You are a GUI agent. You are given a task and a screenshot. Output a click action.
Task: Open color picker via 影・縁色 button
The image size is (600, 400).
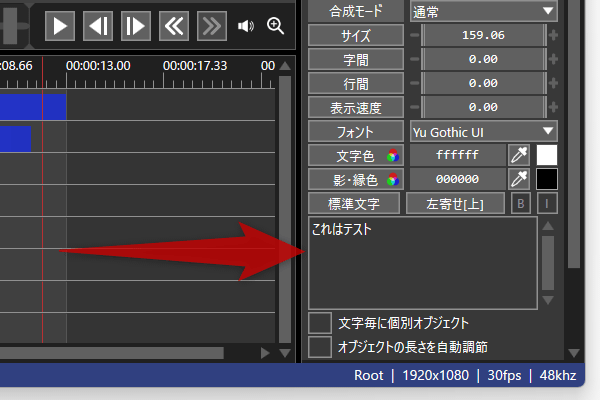pos(356,179)
